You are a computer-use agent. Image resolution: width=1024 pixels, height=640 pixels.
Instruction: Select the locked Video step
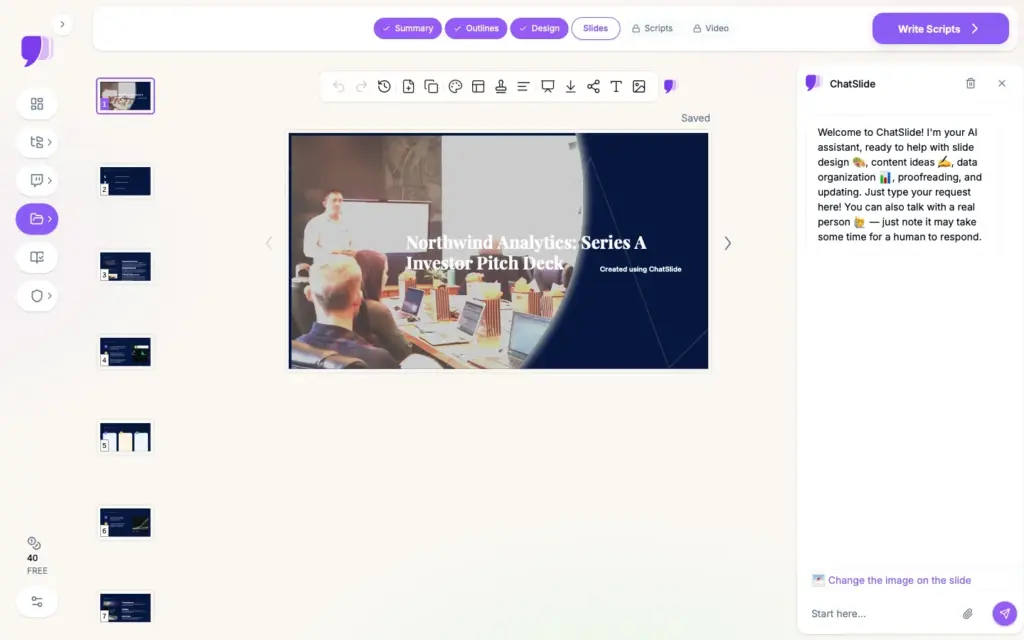(x=711, y=28)
